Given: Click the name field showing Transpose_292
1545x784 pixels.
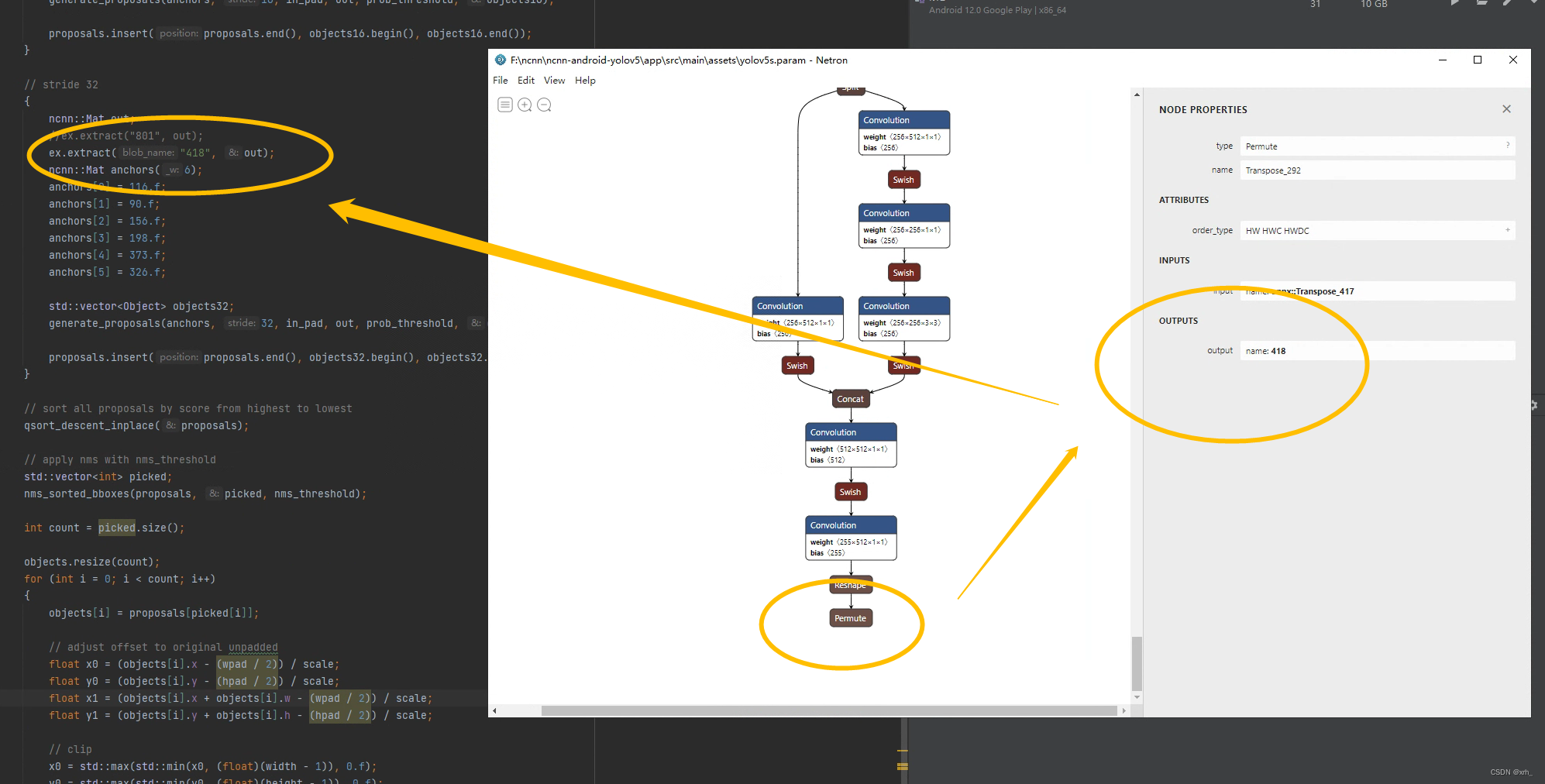Looking at the screenshot, I should 1377,170.
